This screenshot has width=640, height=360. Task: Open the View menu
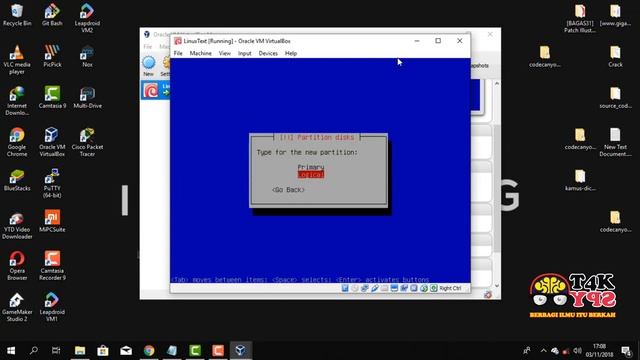click(224, 53)
